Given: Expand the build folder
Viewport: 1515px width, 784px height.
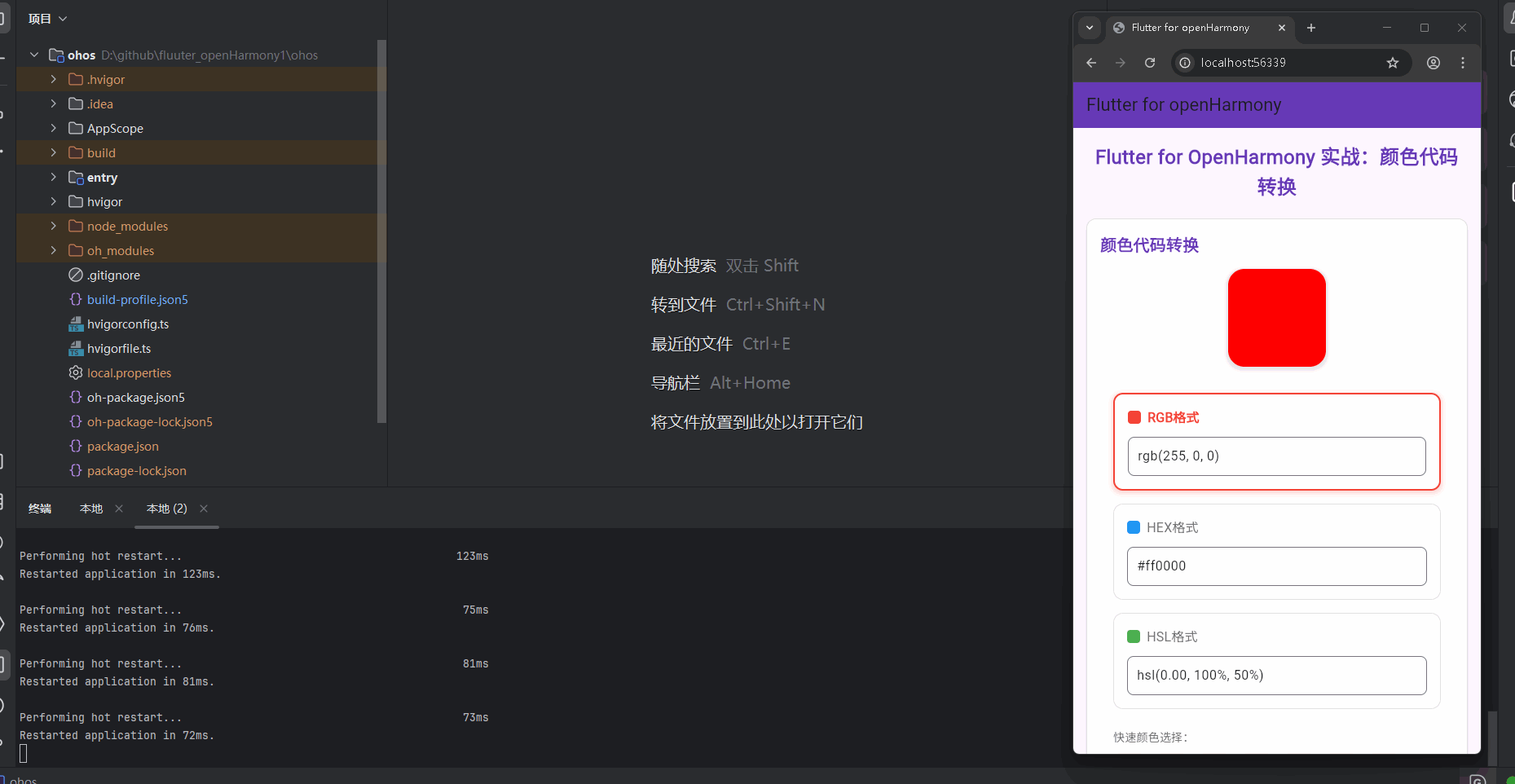Looking at the screenshot, I should point(54,152).
